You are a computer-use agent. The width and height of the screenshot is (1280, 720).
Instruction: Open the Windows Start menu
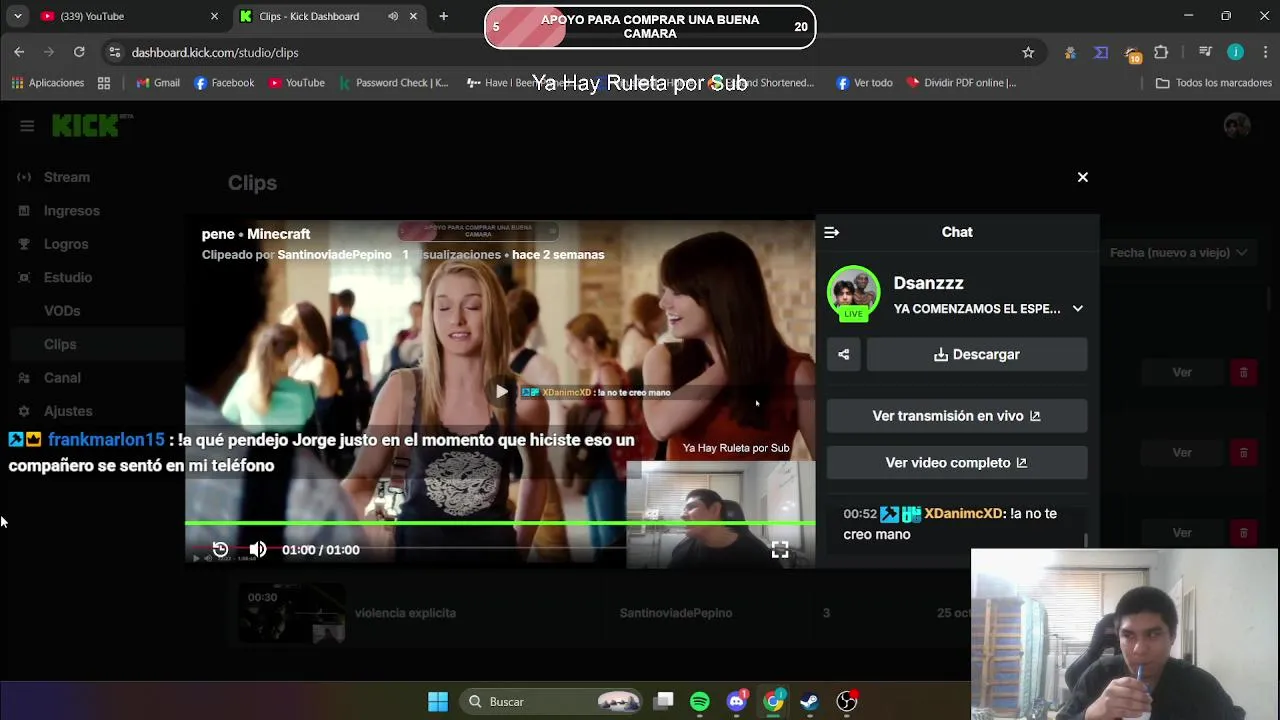438,701
